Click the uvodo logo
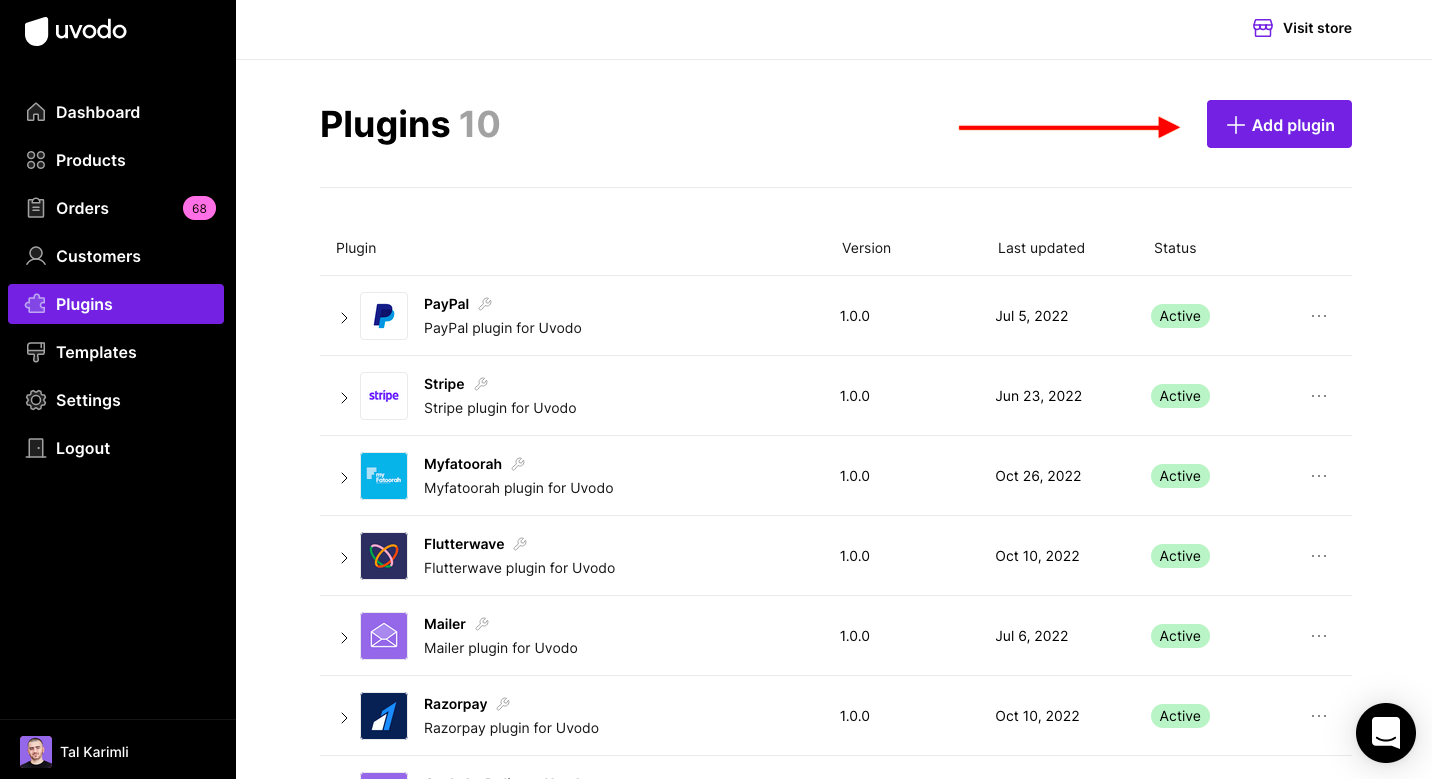The height and width of the screenshot is (779, 1432). tap(76, 31)
